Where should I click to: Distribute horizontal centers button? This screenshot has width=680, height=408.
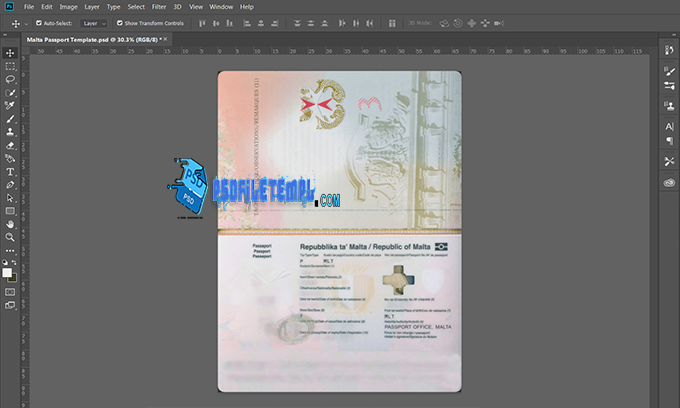[356, 23]
